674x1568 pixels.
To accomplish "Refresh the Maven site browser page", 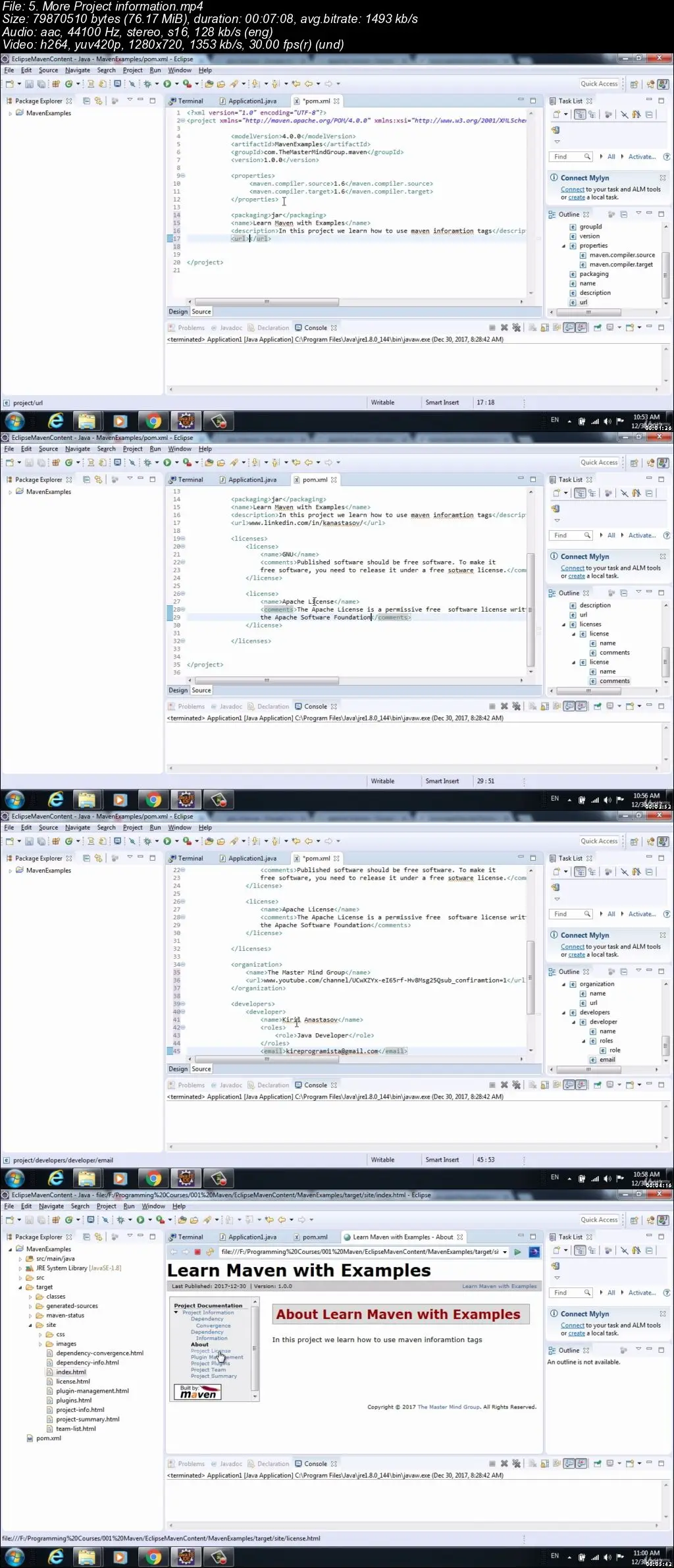I will pyautogui.click(x=210, y=1252).
